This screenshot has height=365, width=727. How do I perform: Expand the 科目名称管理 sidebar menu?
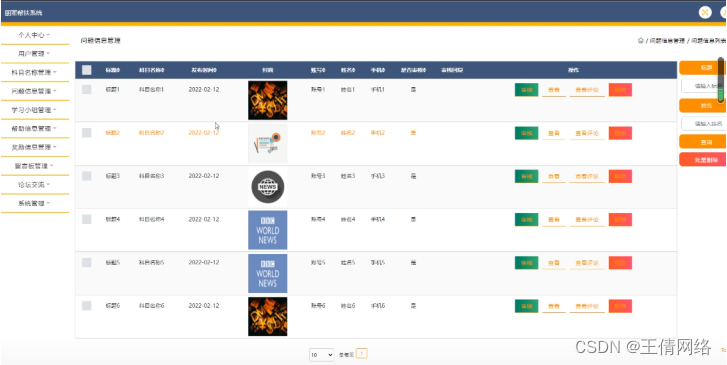(34, 72)
